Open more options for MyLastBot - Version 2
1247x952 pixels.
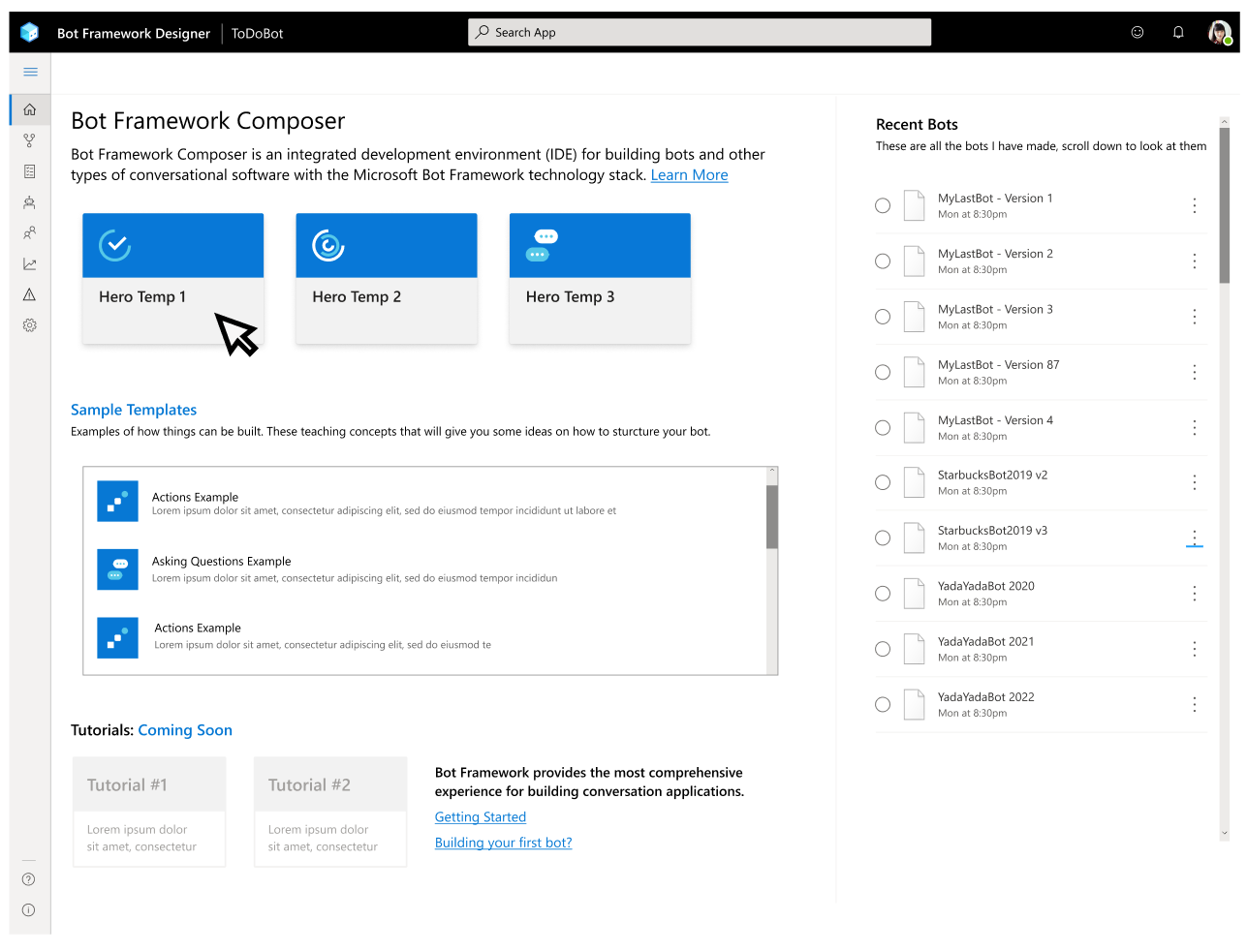1195,261
